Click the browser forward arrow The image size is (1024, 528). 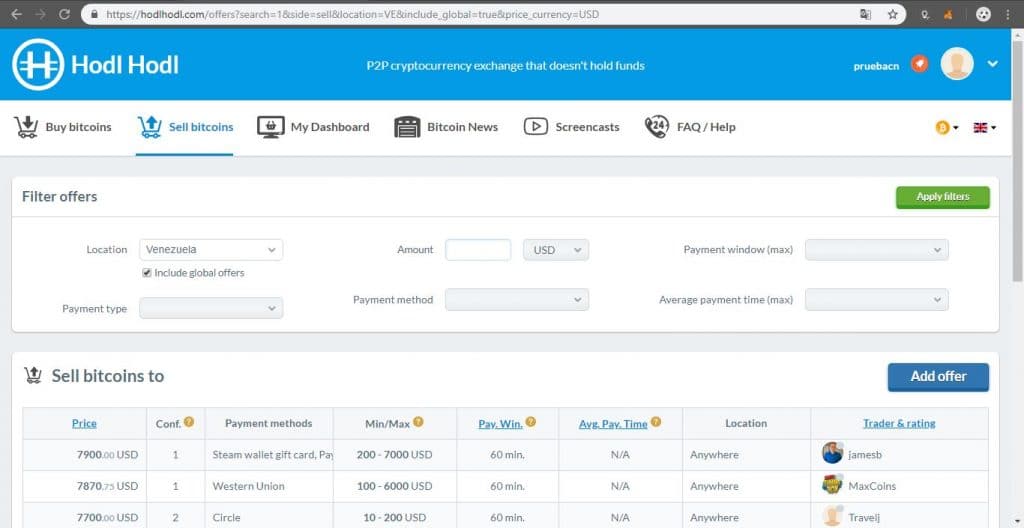coord(40,14)
